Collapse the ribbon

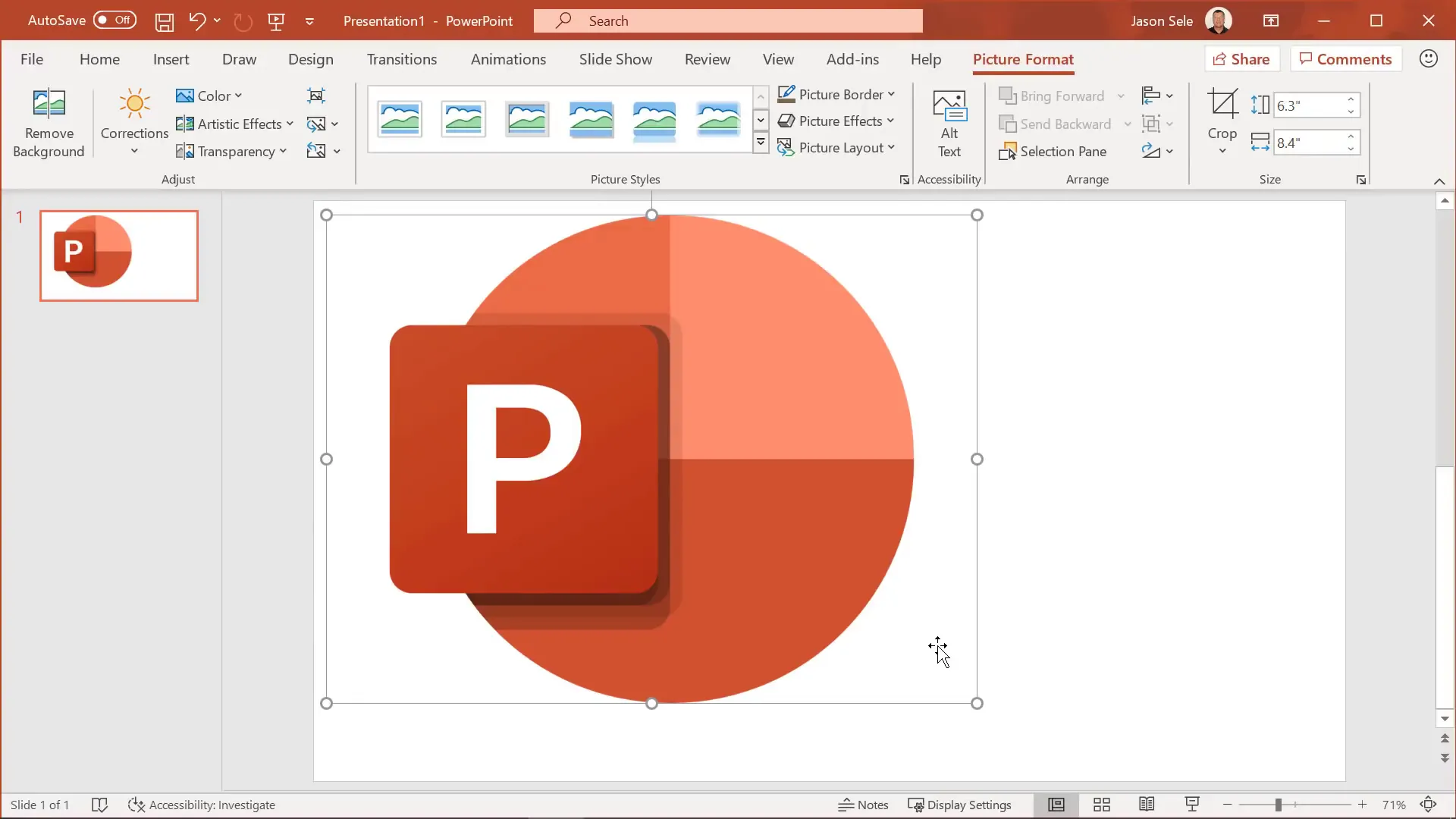pos(1439,180)
